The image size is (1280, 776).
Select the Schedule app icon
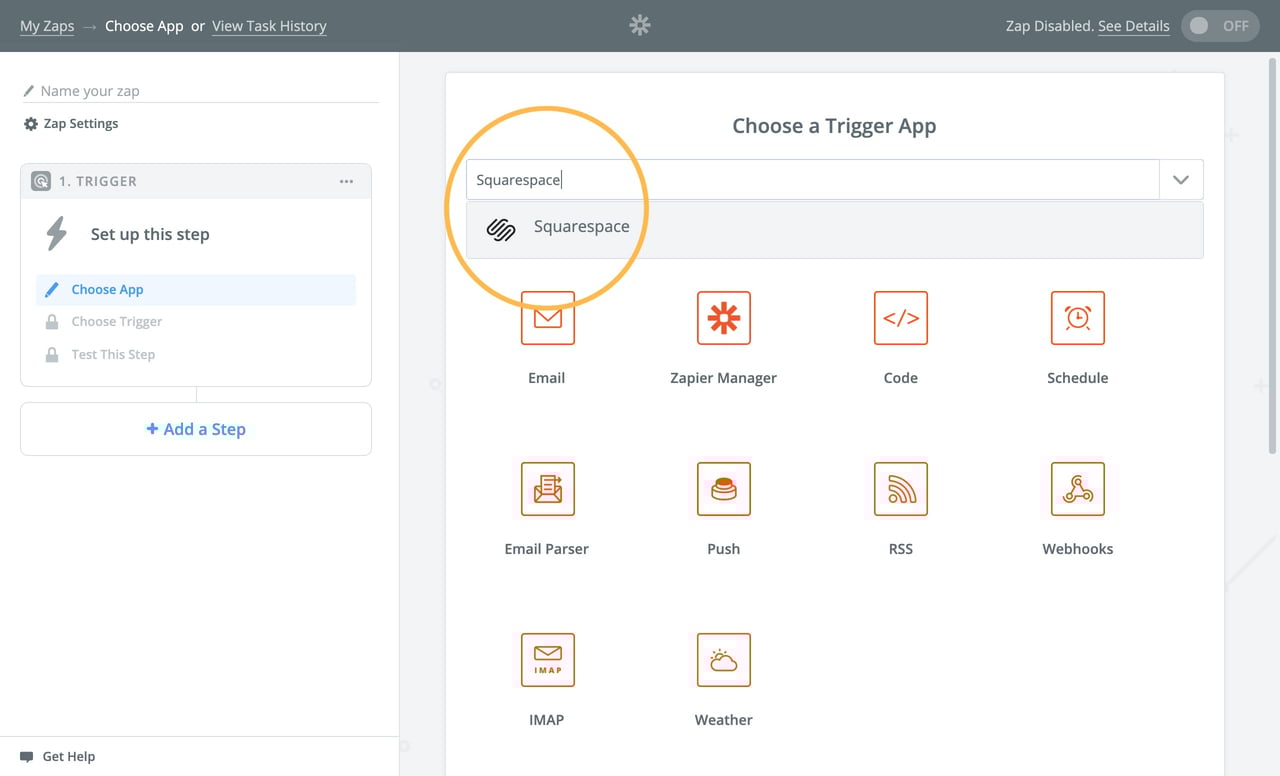[x=1077, y=318]
